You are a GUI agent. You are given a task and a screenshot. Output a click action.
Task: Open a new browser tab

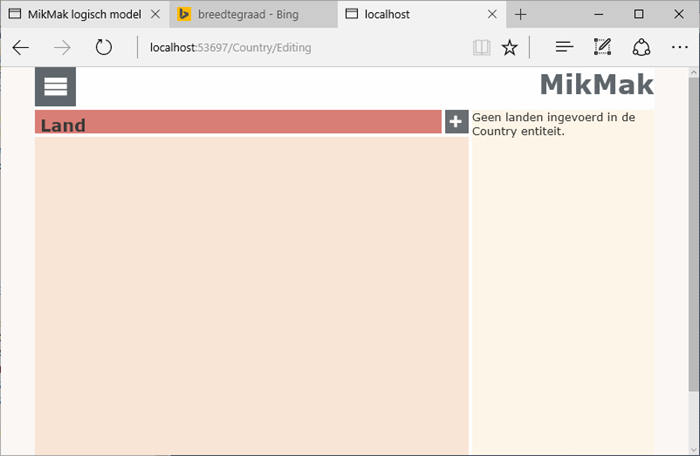(521, 14)
